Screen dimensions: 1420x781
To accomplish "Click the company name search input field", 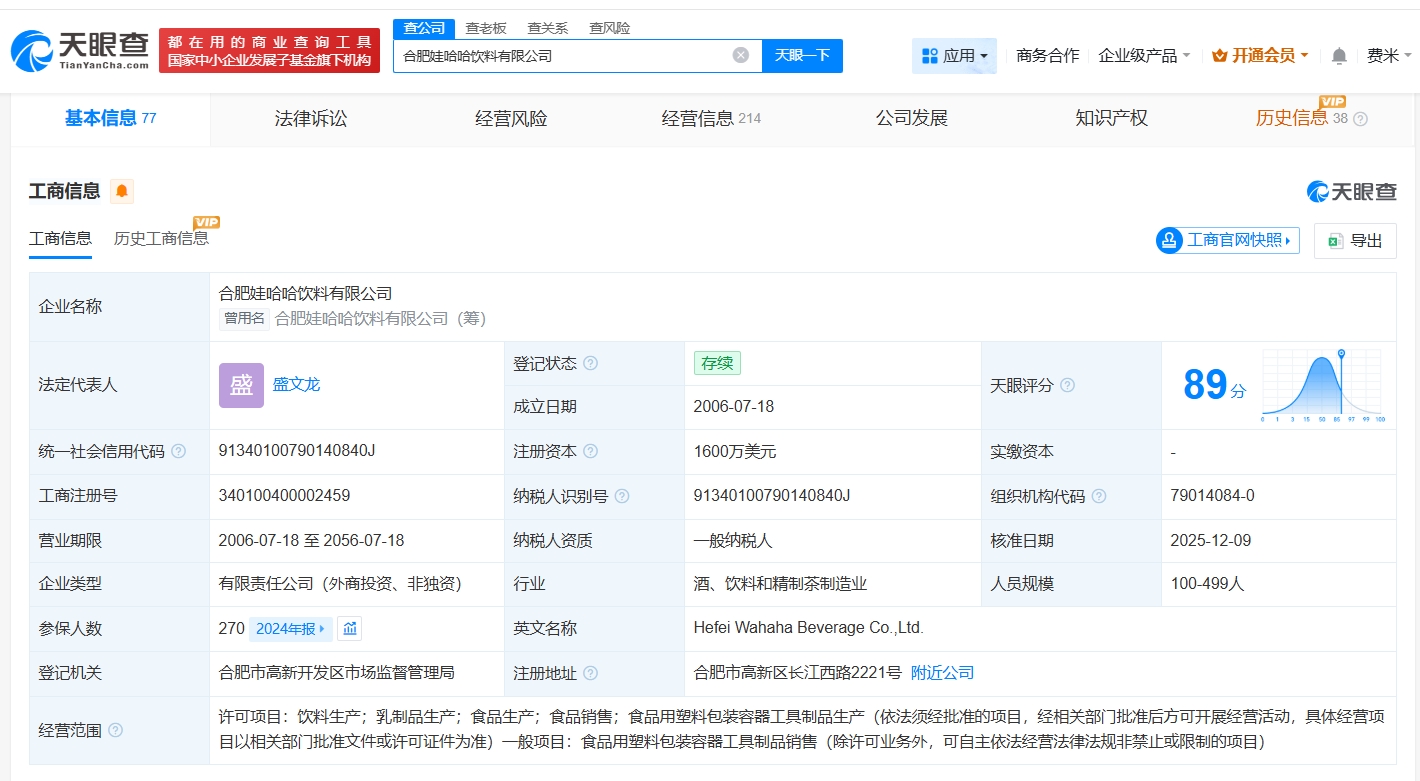I will [x=560, y=56].
